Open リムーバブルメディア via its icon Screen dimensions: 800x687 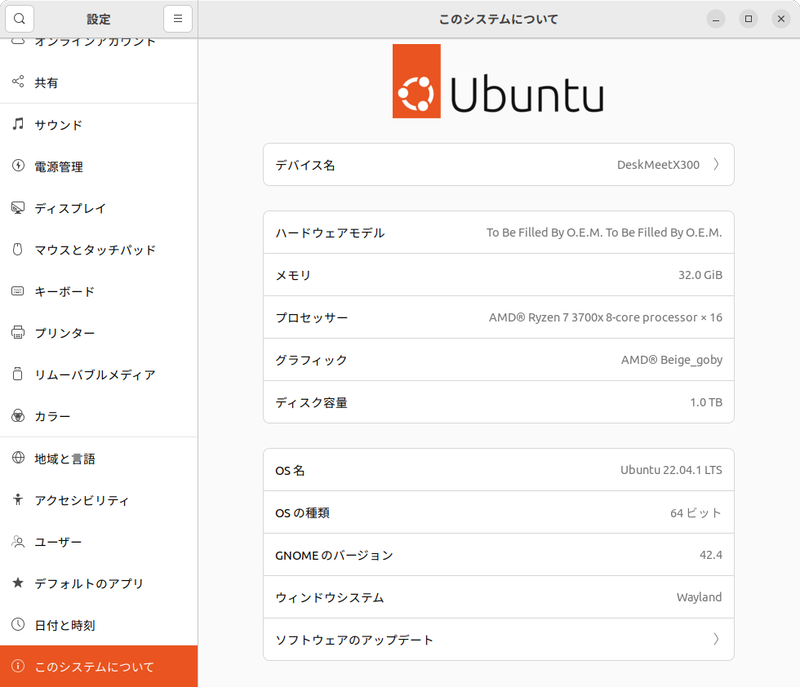[x=18, y=375]
